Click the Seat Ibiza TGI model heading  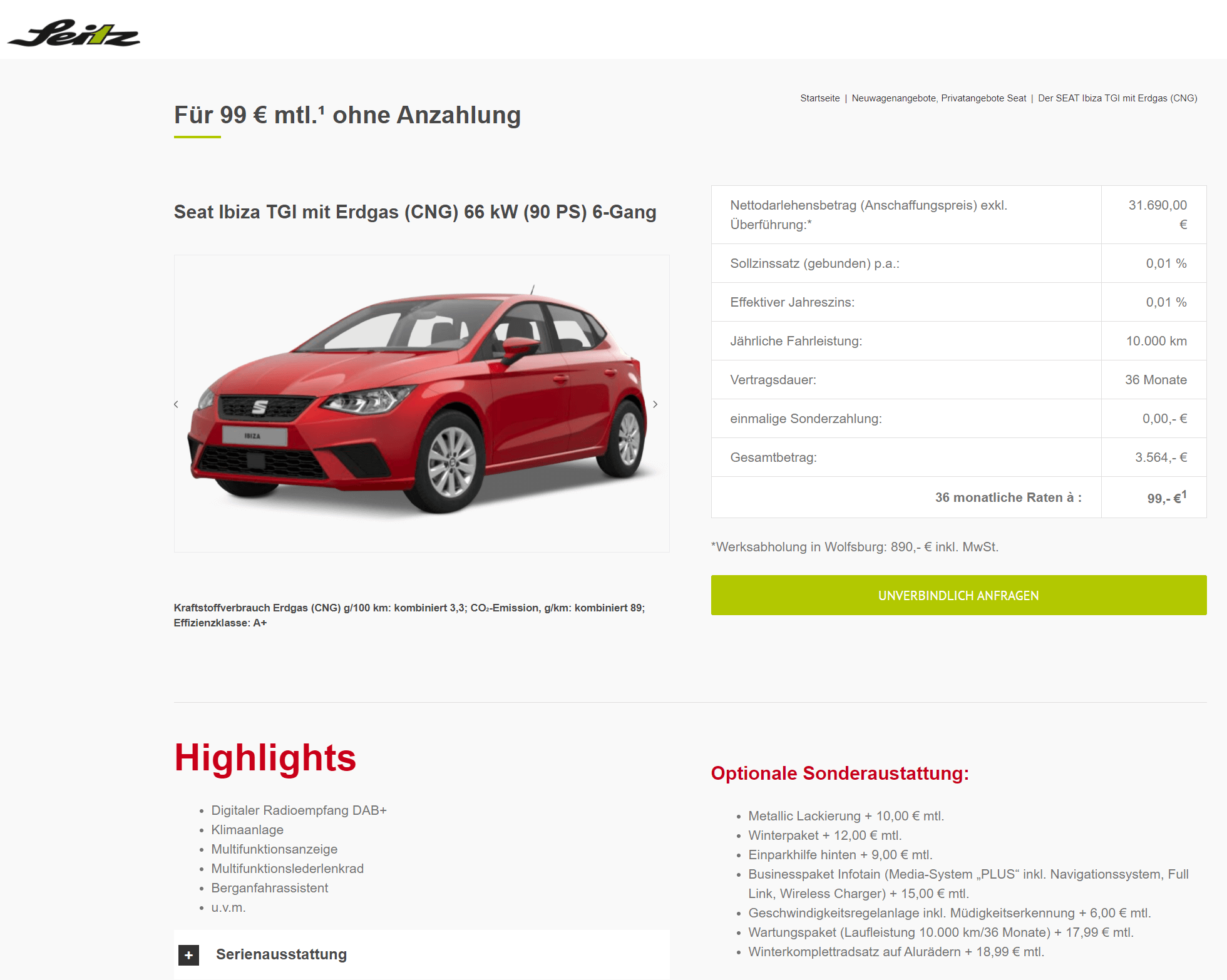click(415, 212)
